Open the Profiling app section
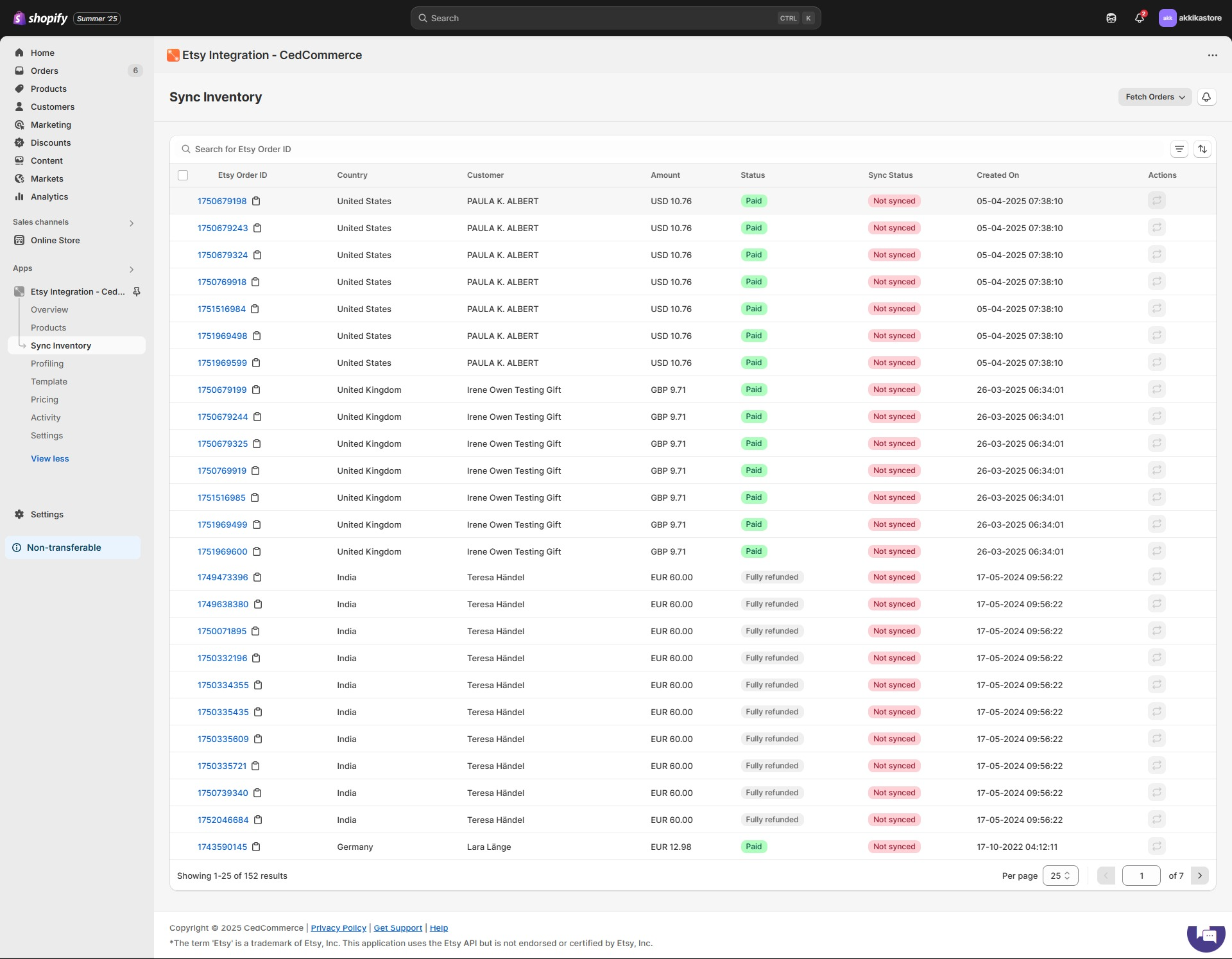The image size is (1232, 959). [x=47, y=363]
